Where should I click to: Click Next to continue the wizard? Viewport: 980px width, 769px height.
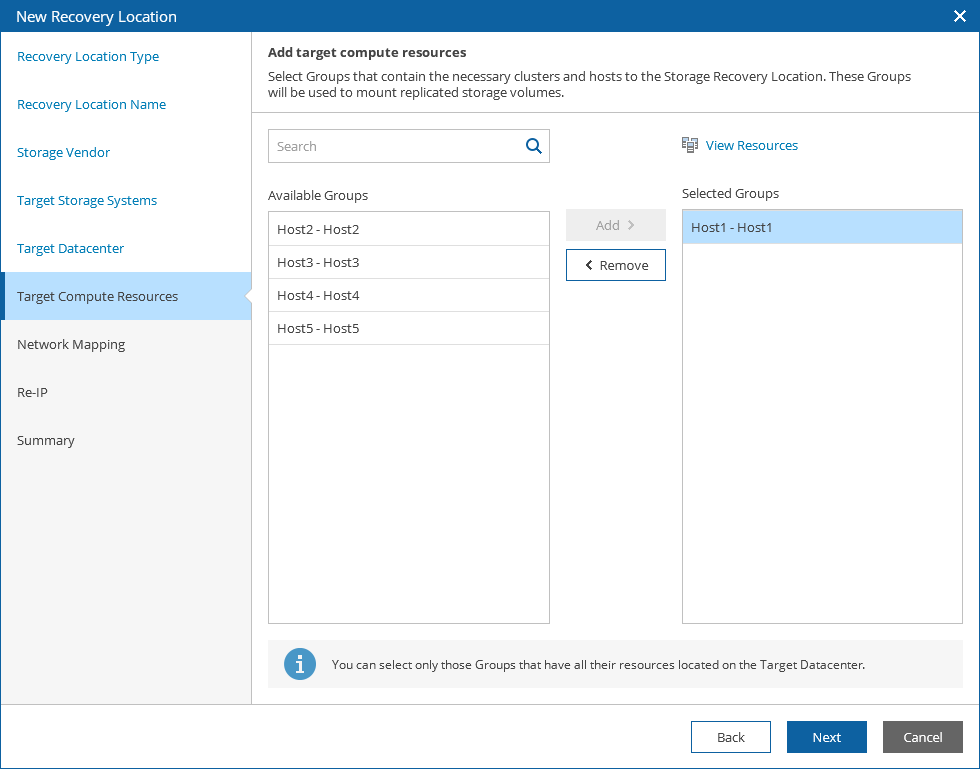click(x=826, y=737)
